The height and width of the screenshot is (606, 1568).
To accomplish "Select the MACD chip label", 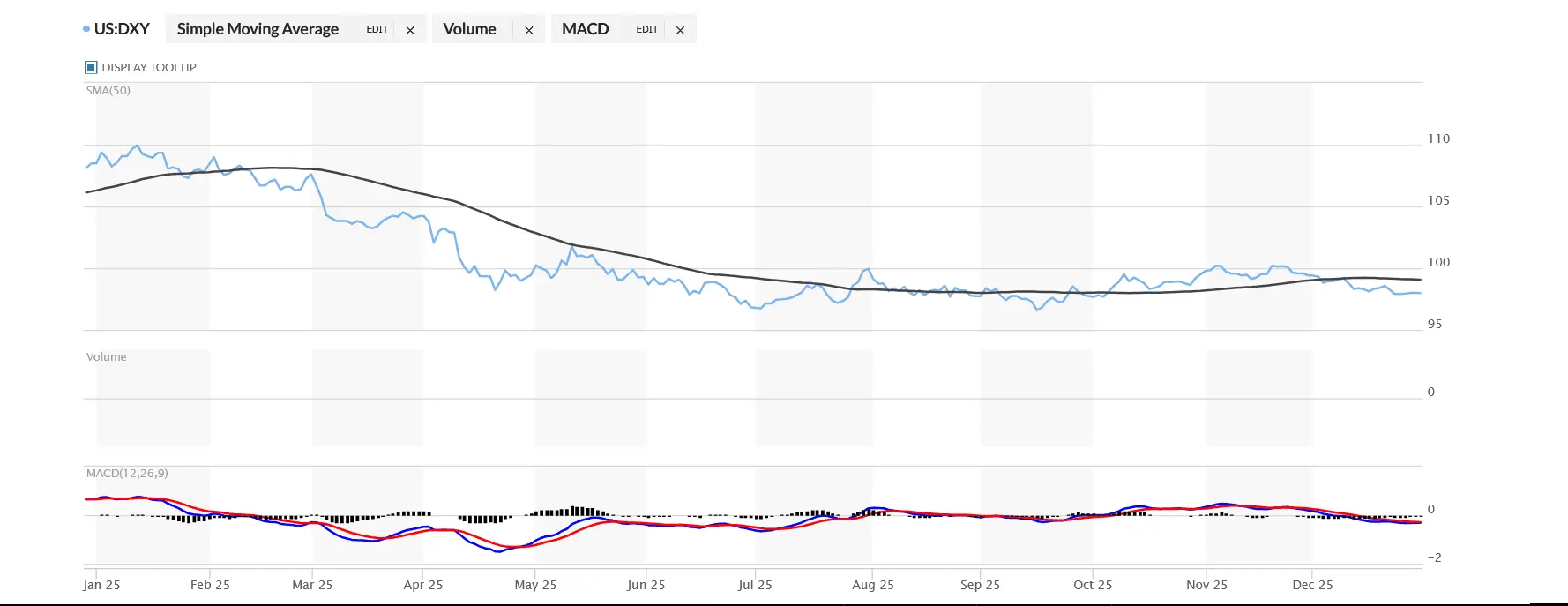I will pyautogui.click(x=585, y=29).
